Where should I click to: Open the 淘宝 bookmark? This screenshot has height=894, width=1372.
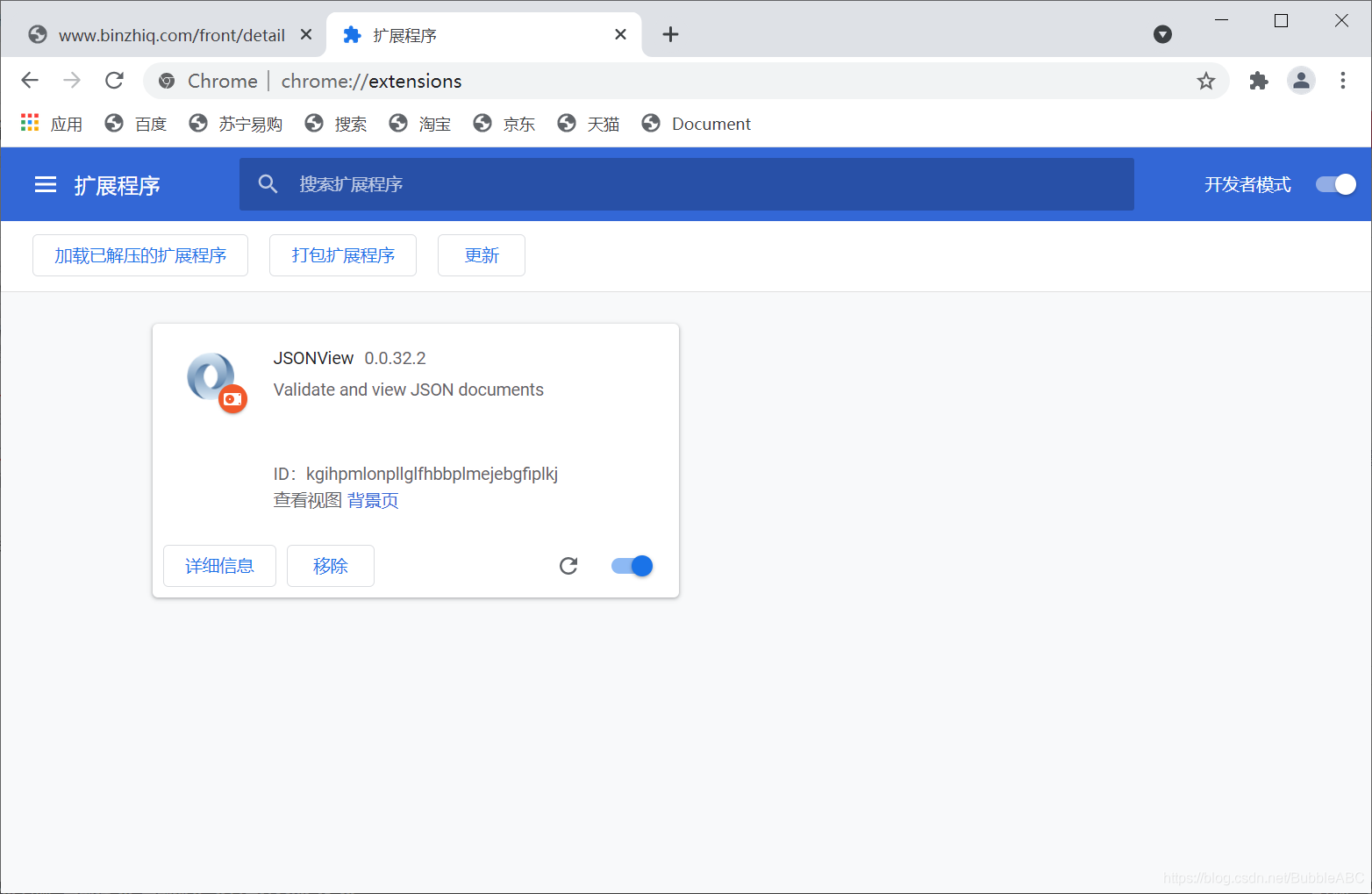tap(419, 124)
